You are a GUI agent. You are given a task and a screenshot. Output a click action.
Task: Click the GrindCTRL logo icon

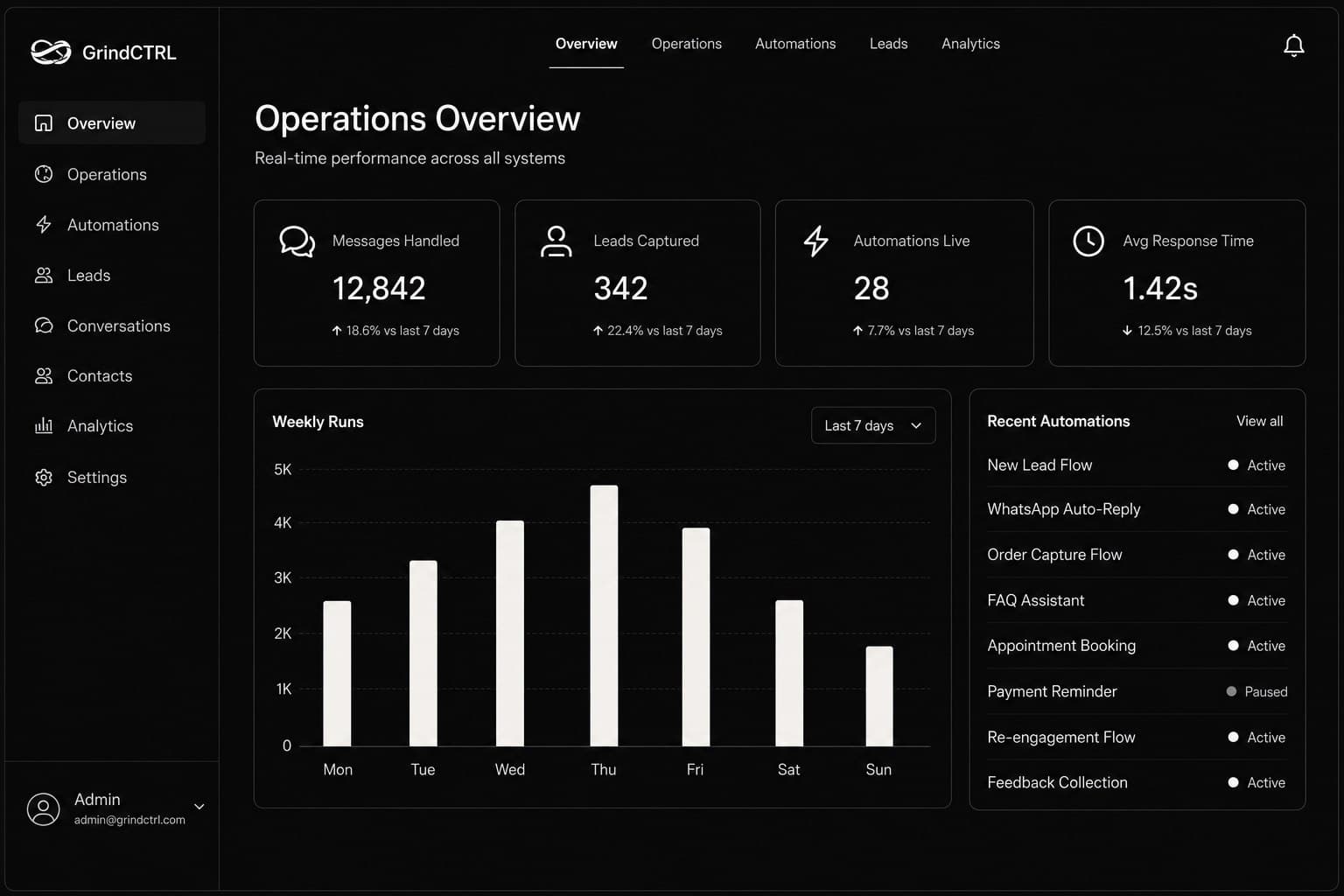pyautogui.click(x=51, y=52)
